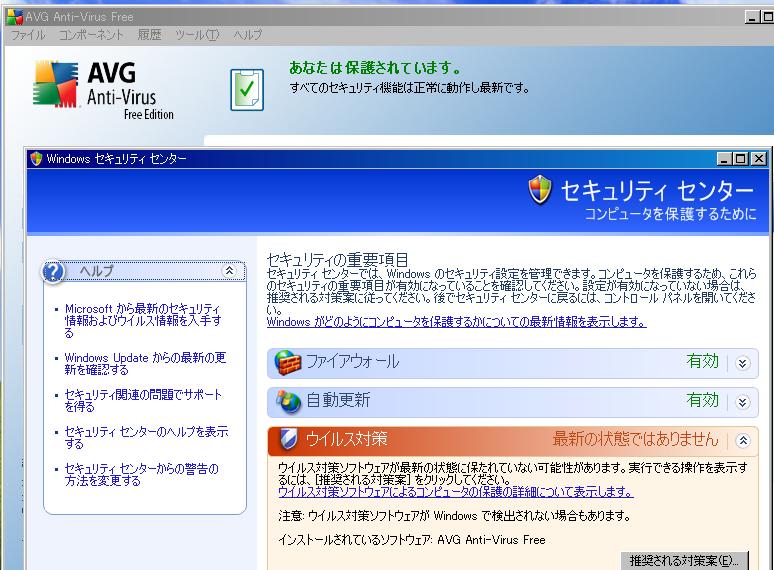
Task: Open the ファイル menu in AVG
Action: point(28,35)
